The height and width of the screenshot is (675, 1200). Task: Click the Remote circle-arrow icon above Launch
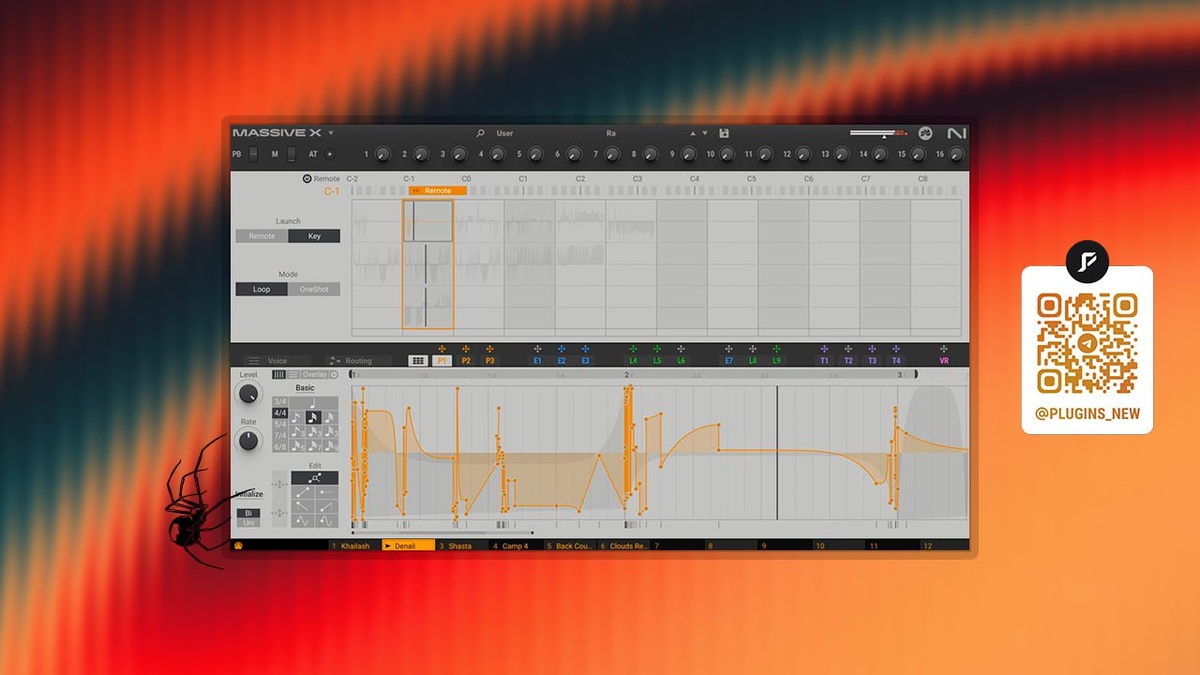pos(307,179)
